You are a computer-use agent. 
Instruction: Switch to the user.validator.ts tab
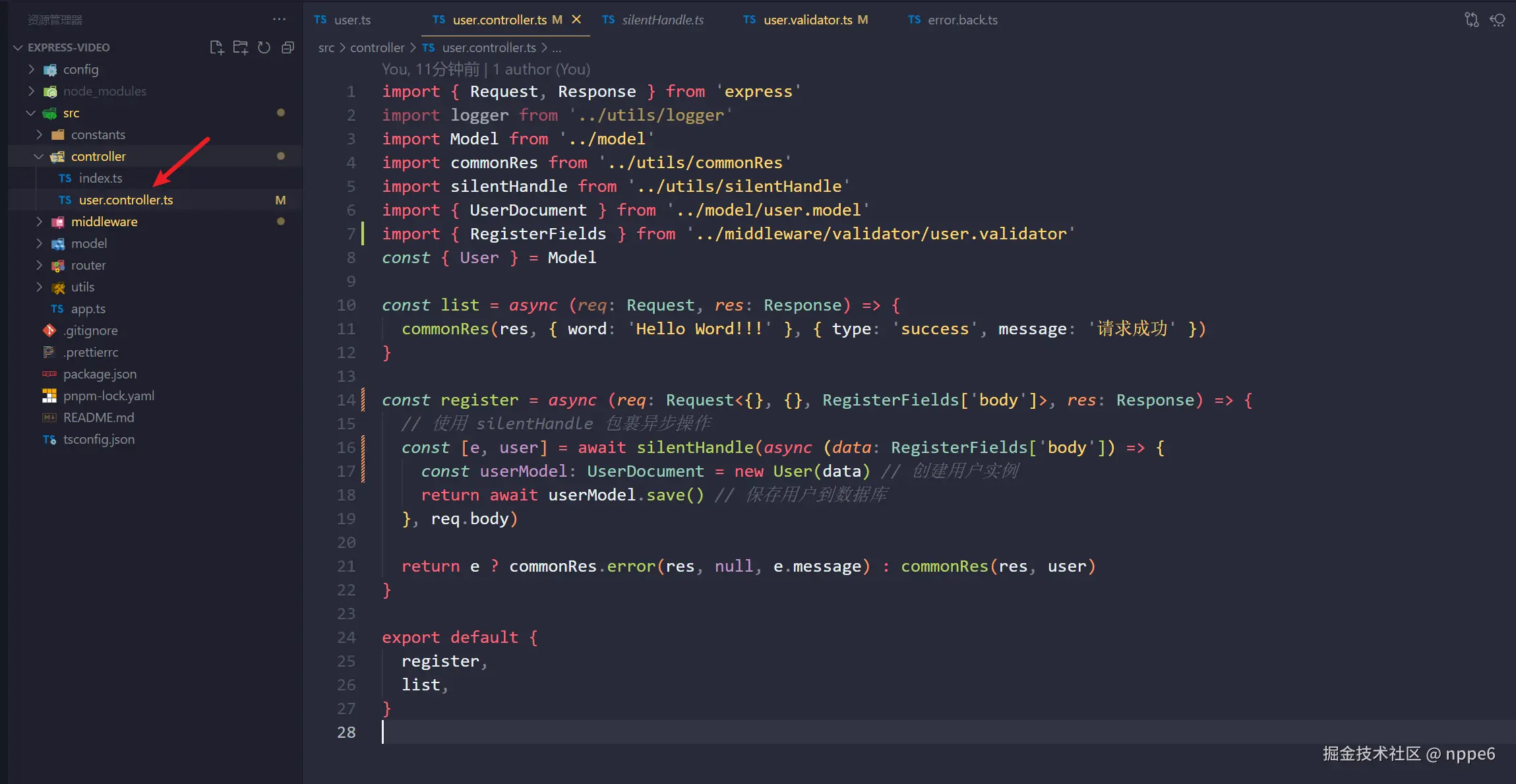(807, 20)
